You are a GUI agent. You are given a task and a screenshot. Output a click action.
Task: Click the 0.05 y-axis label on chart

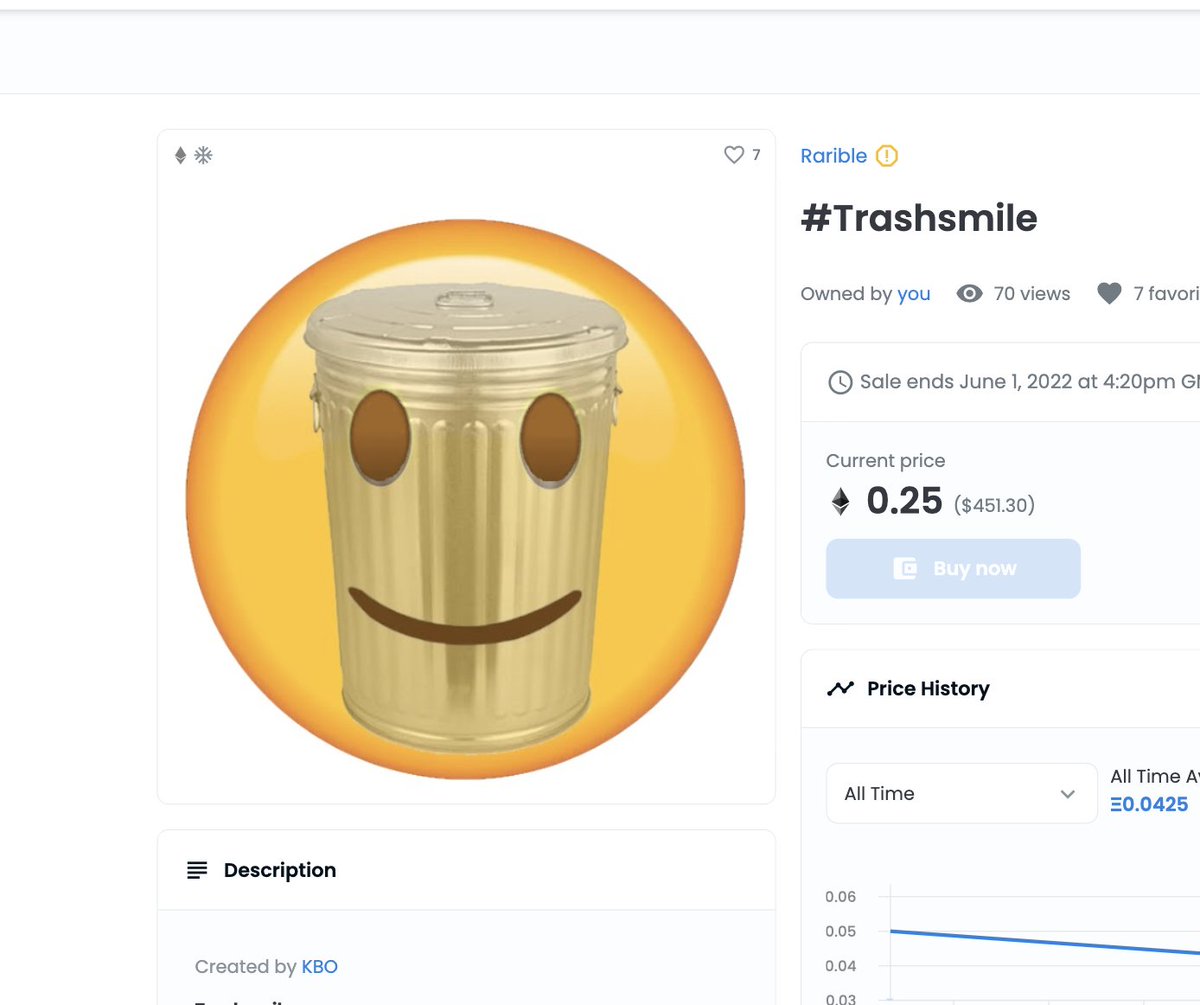(x=841, y=931)
